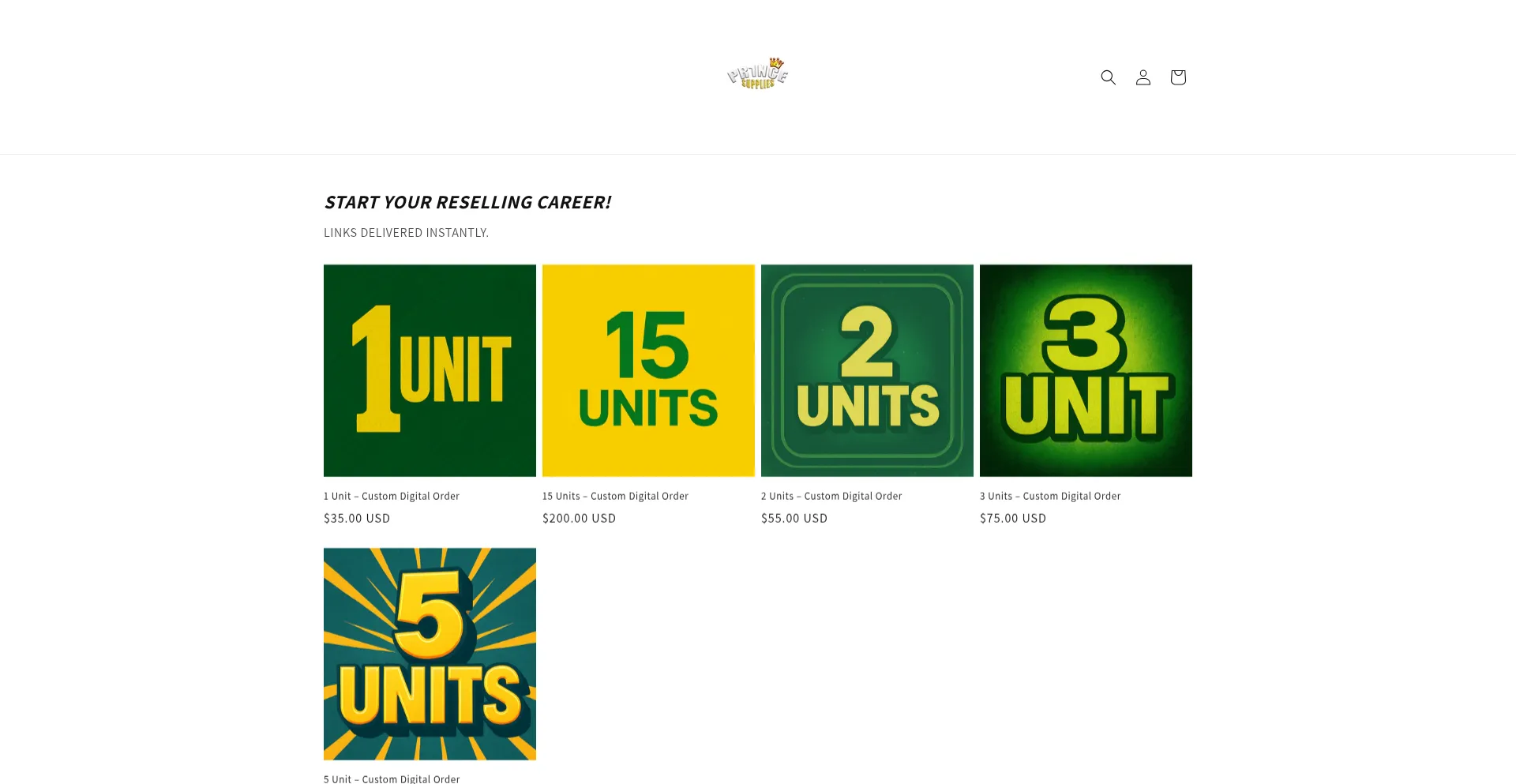Select the 1 Unit product image

click(x=430, y=370)
